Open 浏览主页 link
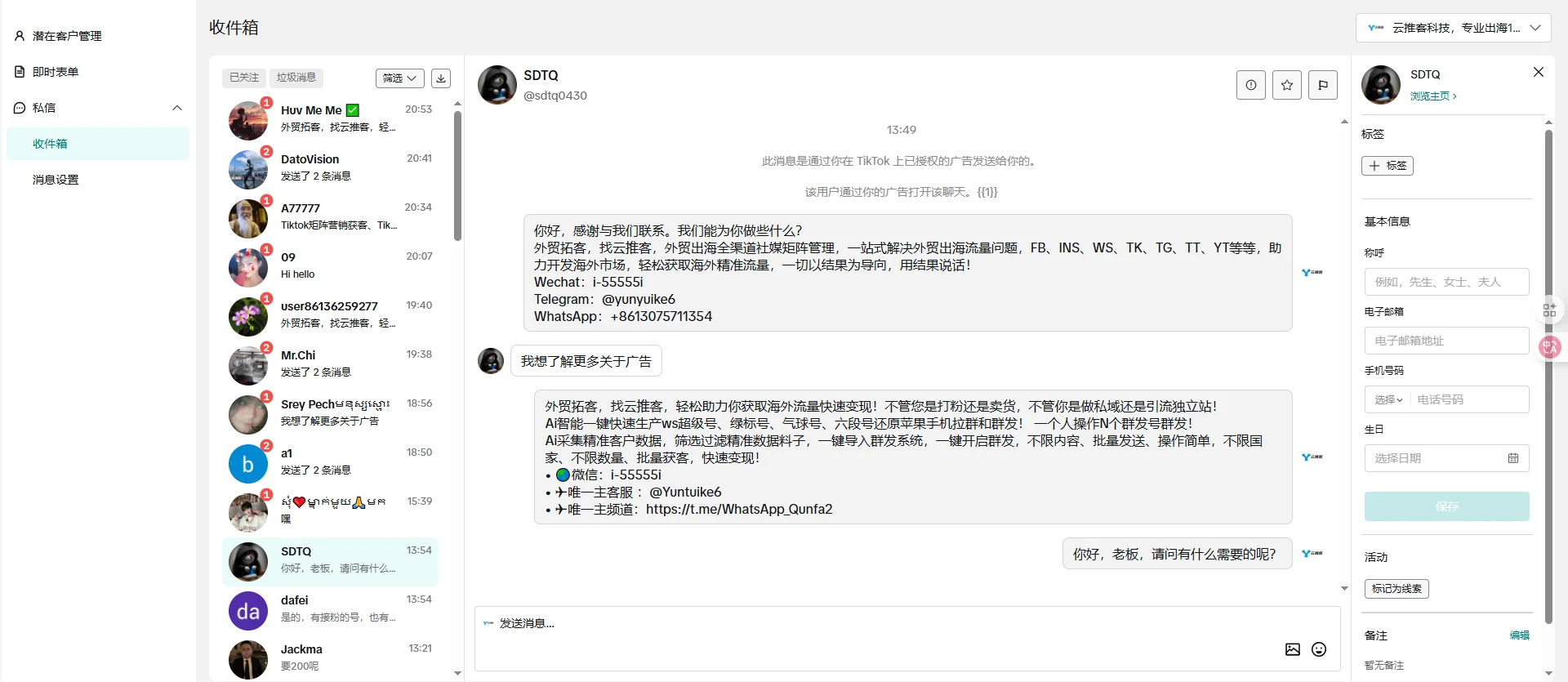 click(x=1433, y=96)
